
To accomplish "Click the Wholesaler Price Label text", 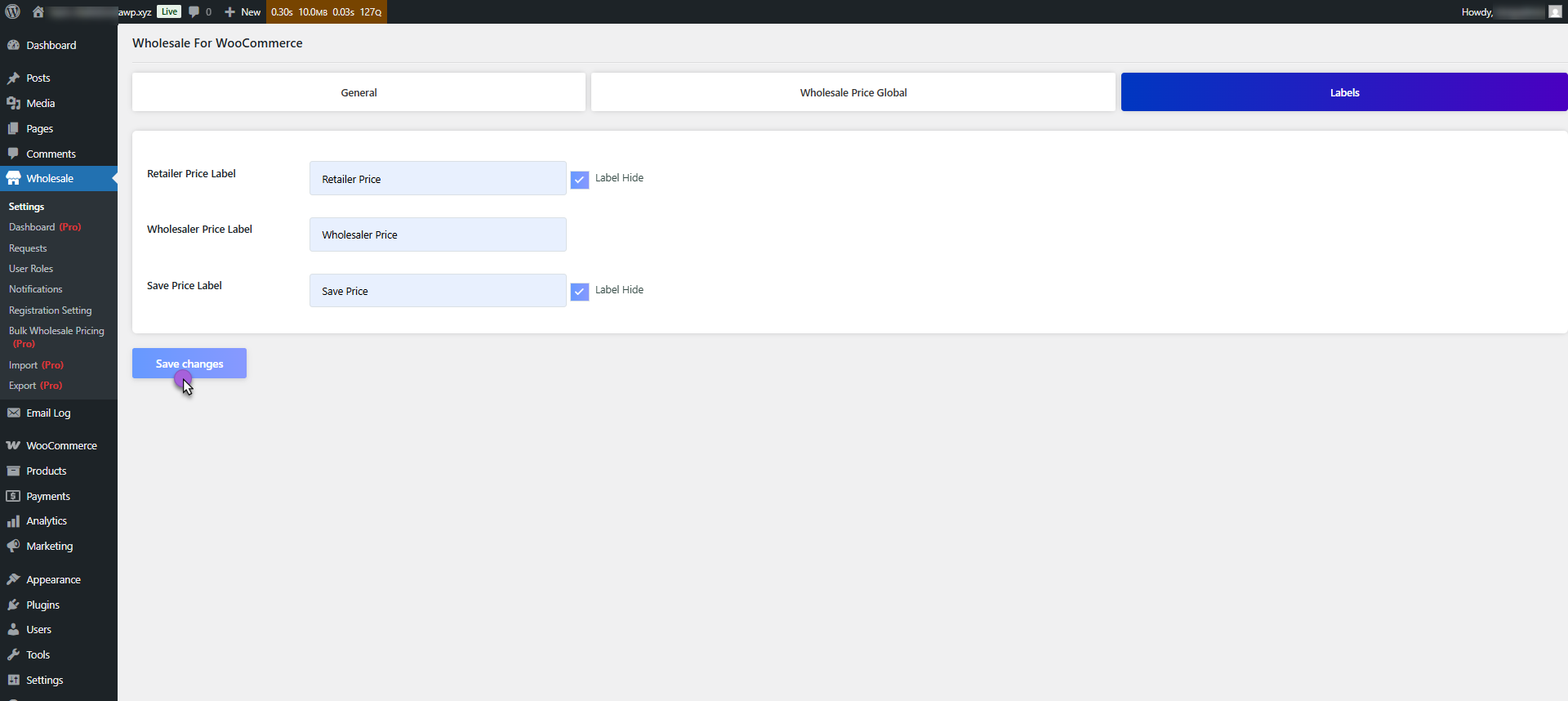I will tap(199, 229).
